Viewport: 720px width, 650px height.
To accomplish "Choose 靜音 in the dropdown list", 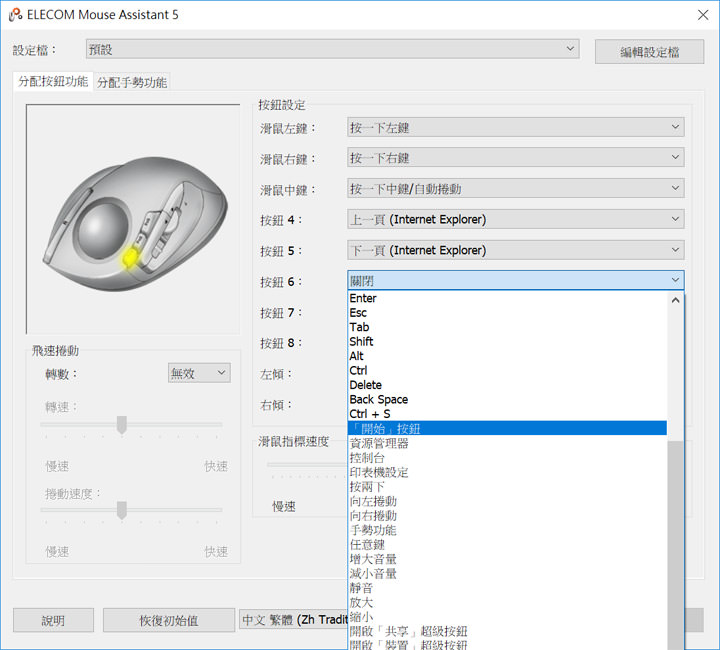I will pos(507,588).
